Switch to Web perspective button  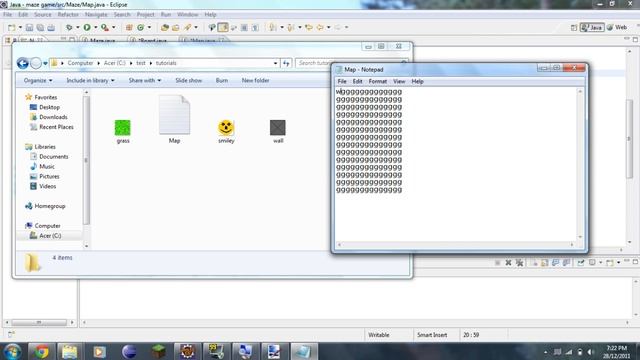617,27
